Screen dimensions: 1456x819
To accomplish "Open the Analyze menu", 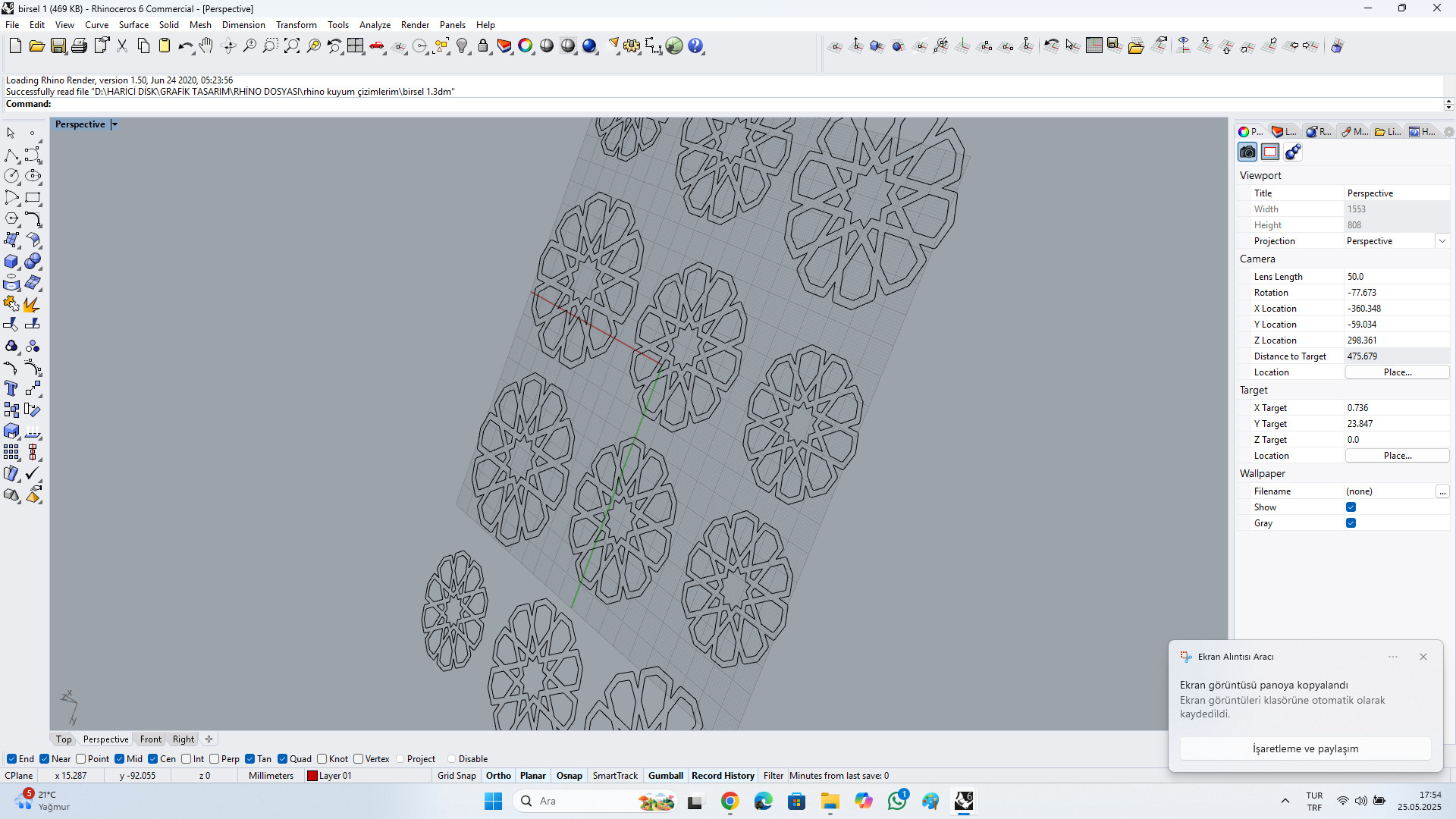I will pyautogui.click(x=375, y=25).
